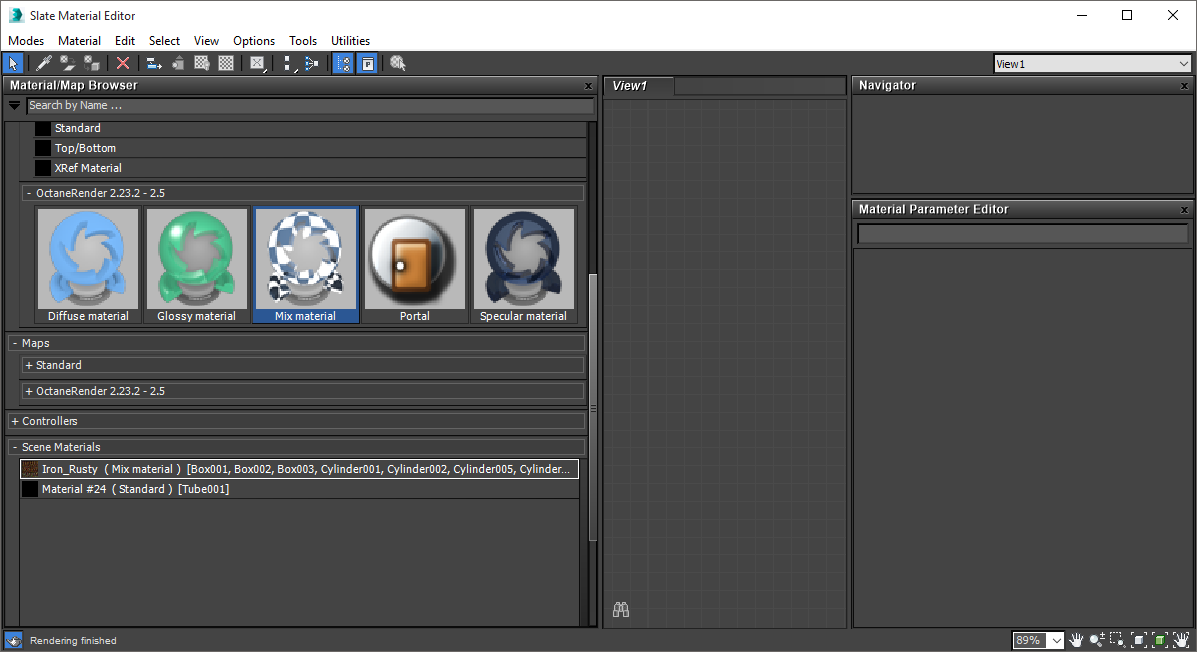Click the material name field in Parameter Editor

click(x=1022, y=234)
